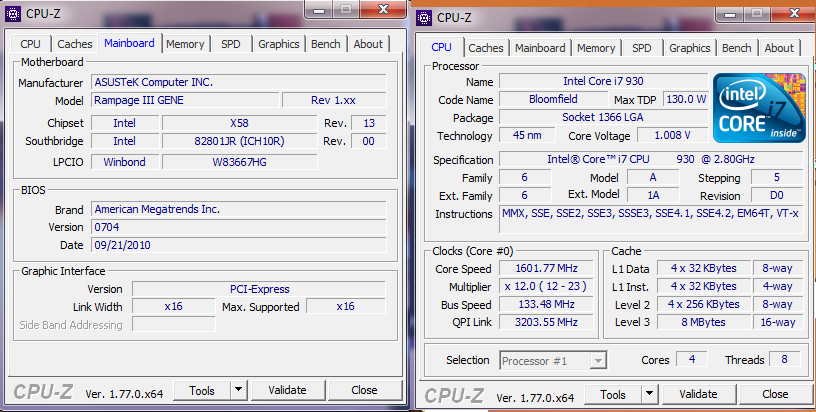Expand Tools dropdown arrow in right window
The image size is (816, 412).
(x=649, y=395)
